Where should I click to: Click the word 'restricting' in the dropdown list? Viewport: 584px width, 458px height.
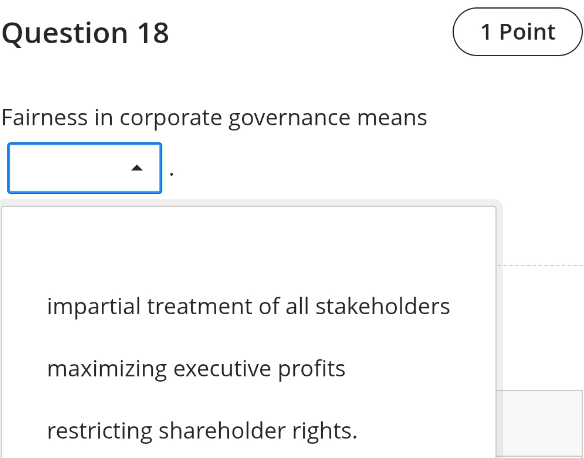99,431
